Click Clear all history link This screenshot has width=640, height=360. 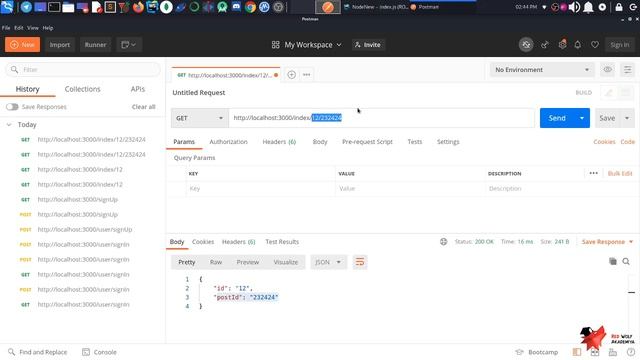click(x=143, y=107)
